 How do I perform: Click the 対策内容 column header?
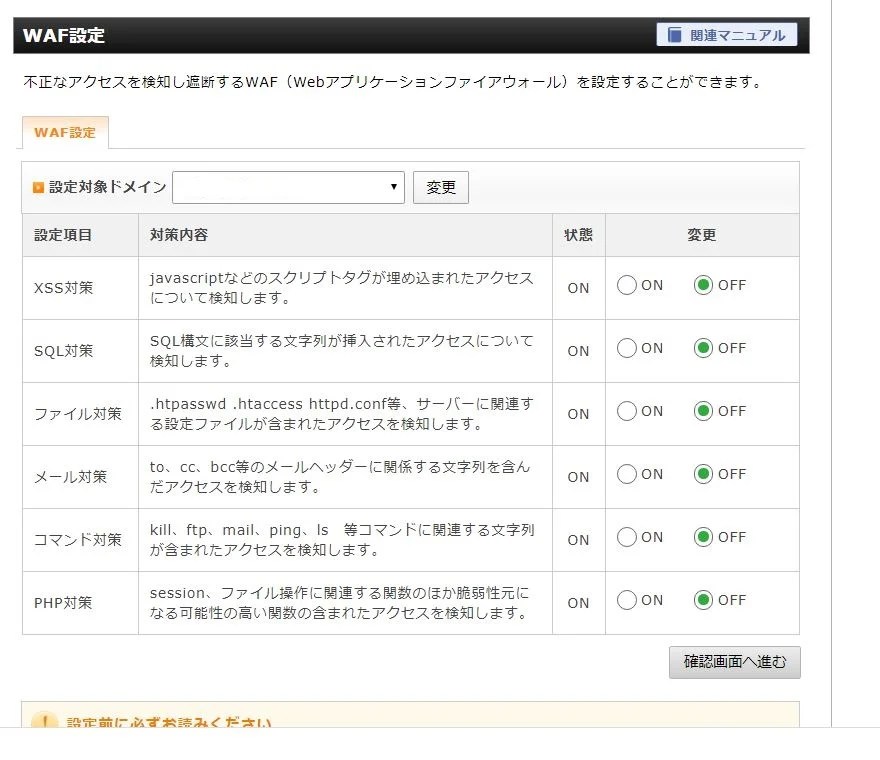(x=178, y=235)
